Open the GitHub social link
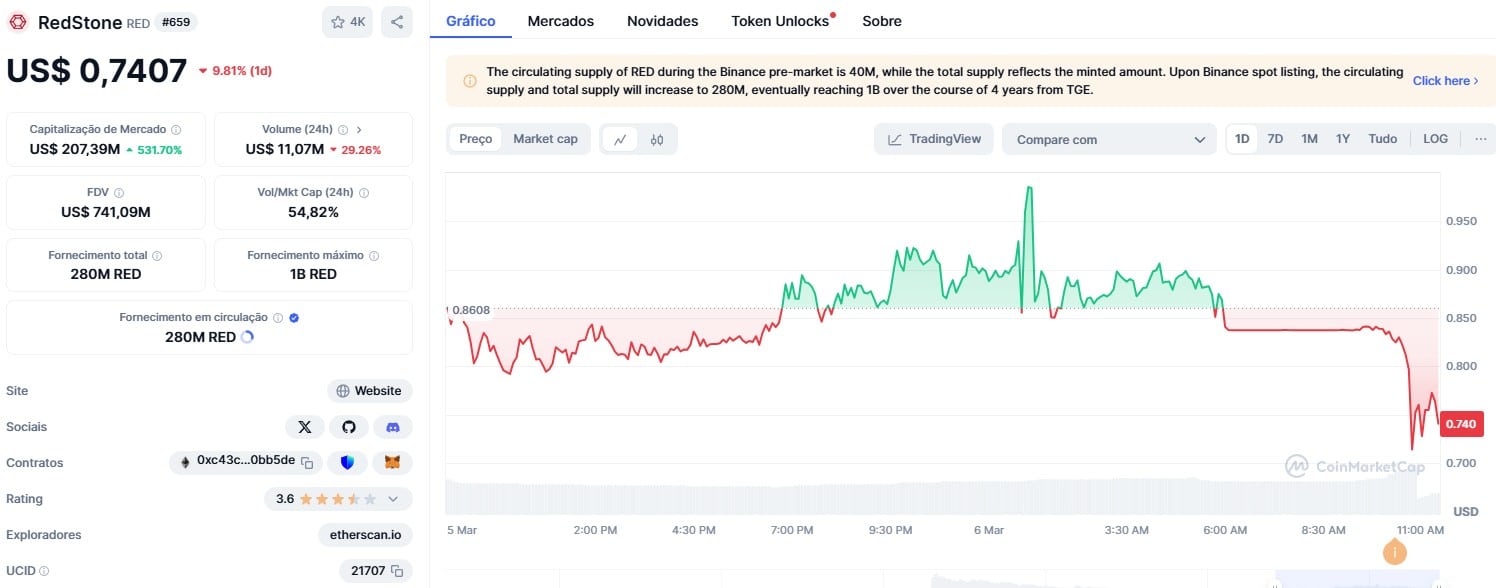This screenshot has height=588, width=1496. (349, 427)
